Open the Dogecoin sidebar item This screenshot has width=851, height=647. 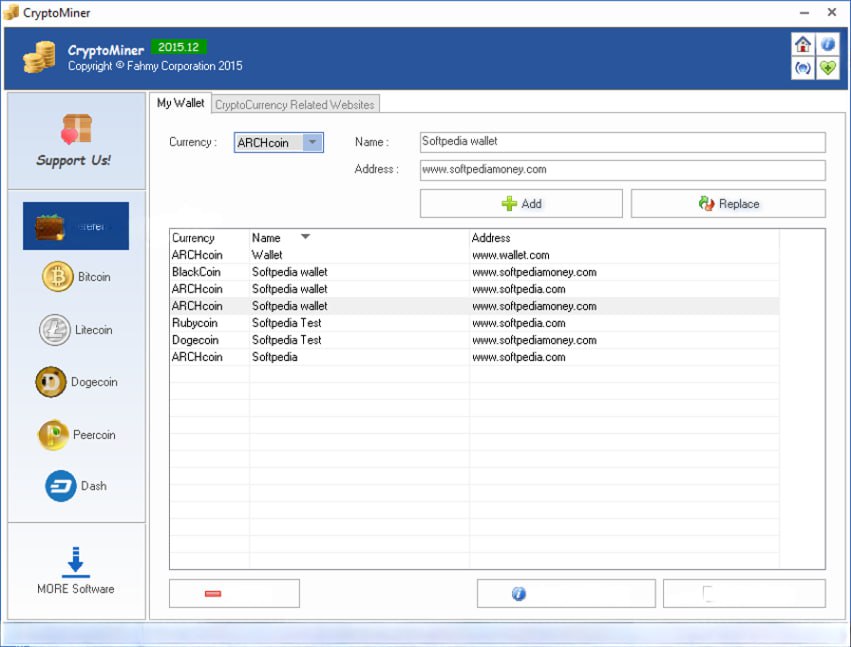77,382
